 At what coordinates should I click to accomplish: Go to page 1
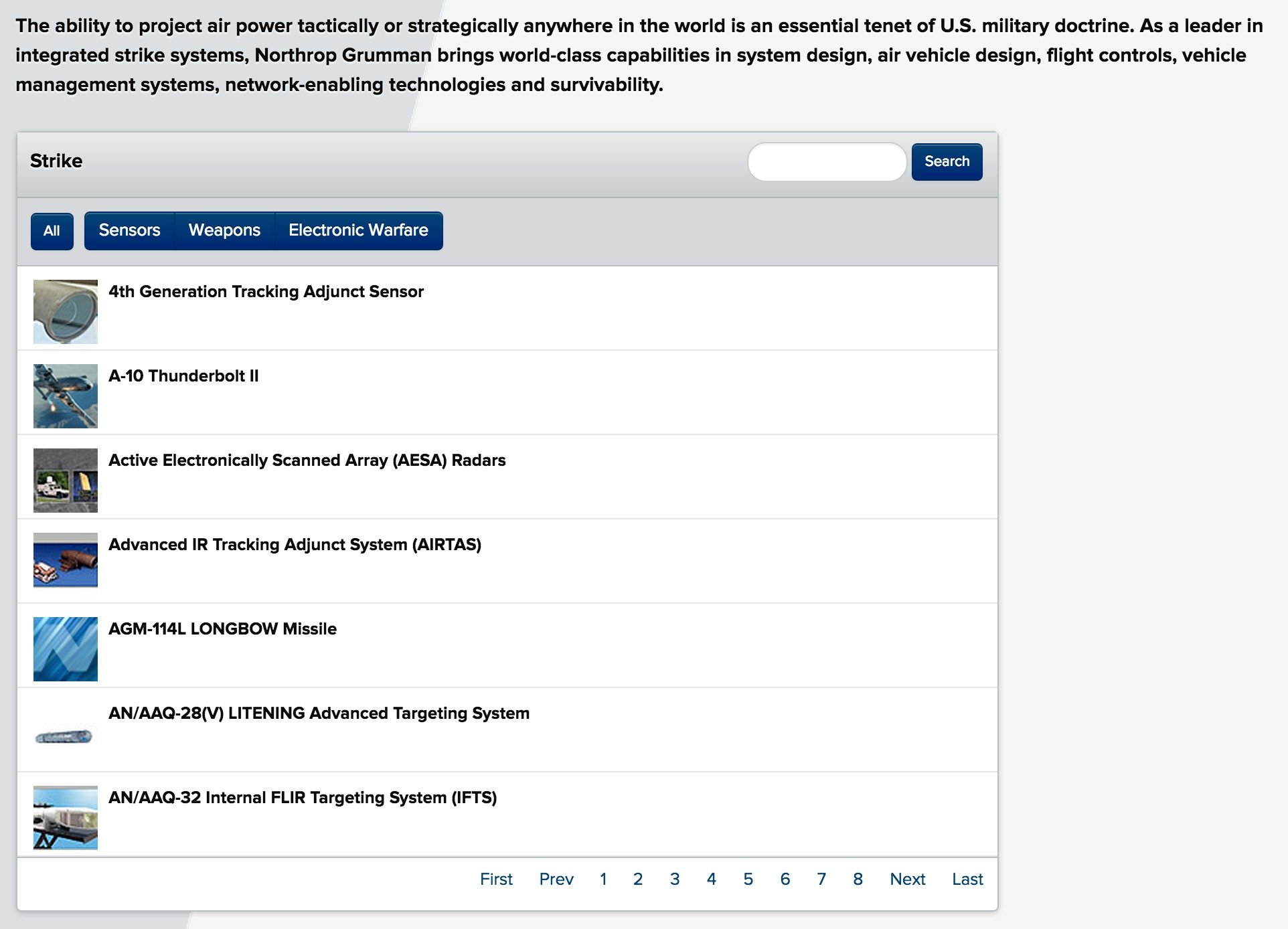(603, 879)
